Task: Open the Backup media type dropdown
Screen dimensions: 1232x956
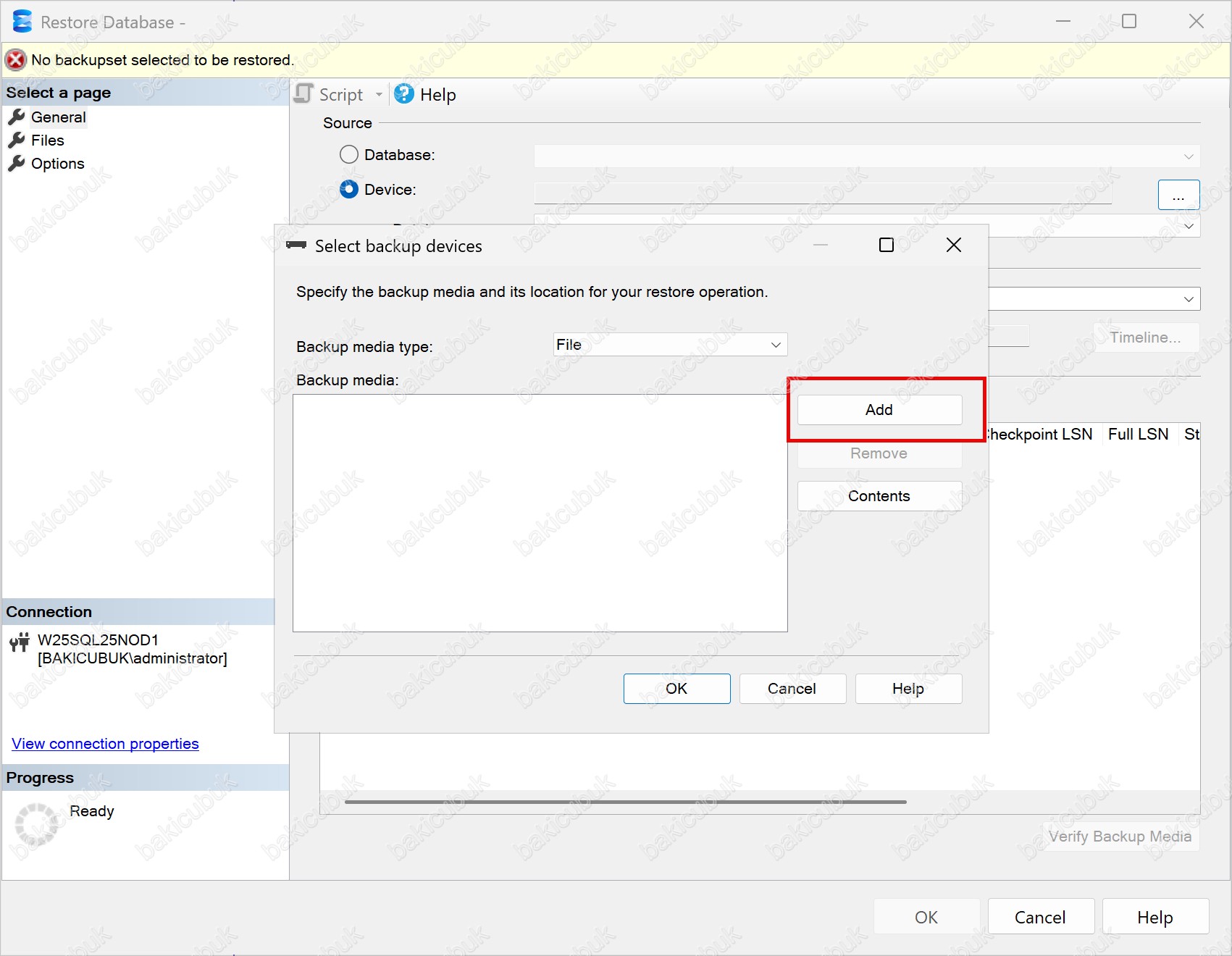Action: 670,345
